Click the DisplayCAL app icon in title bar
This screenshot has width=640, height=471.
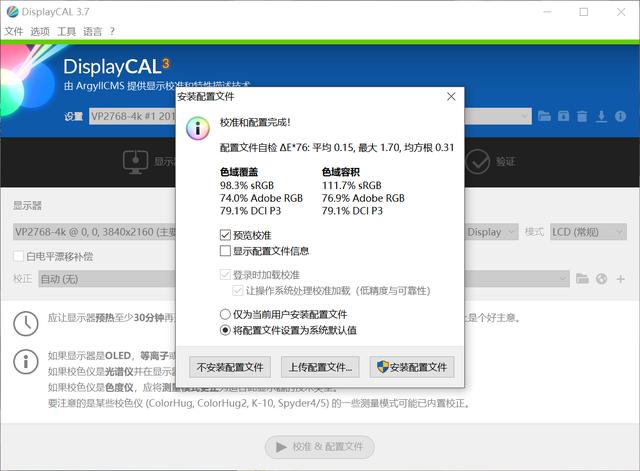pos(12,11)
